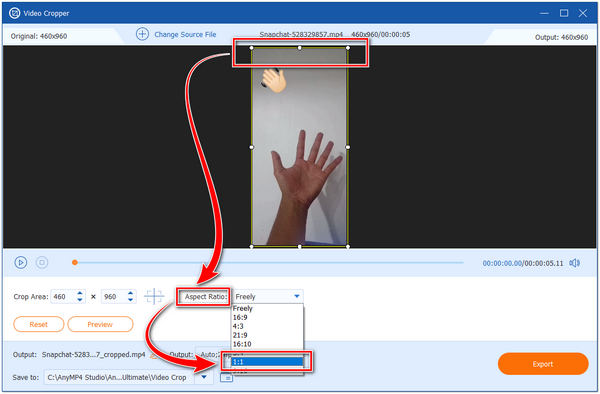Click the Original: 460x960 label
This screenshot has height=394, width=600.
[39, 36]
